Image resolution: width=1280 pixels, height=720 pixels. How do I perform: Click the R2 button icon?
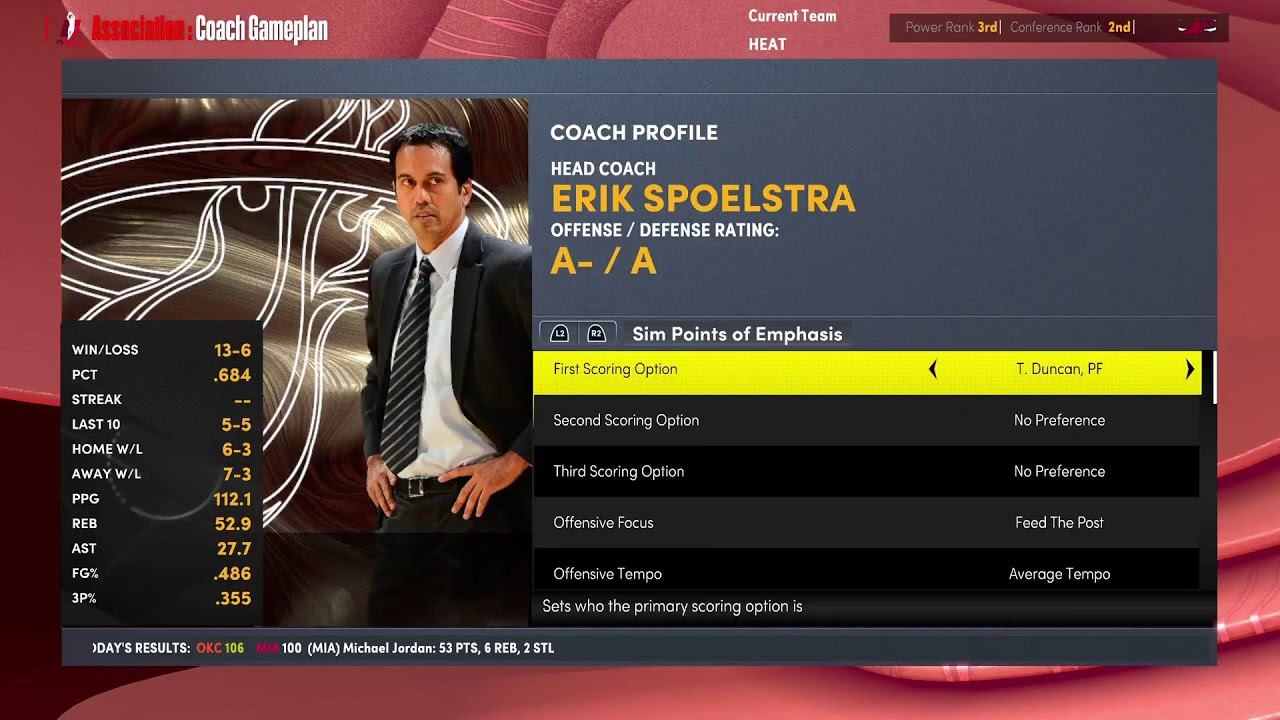click(596, 334)
